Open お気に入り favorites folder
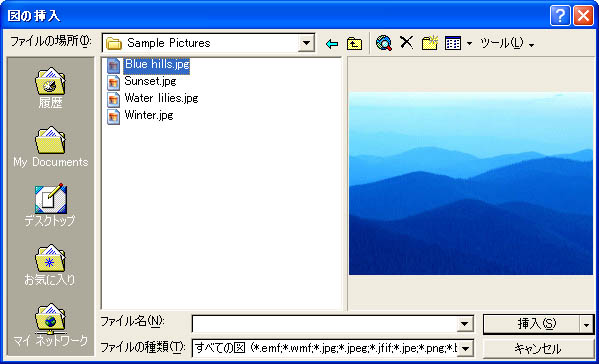599x364 pixels. click(50, 265)
